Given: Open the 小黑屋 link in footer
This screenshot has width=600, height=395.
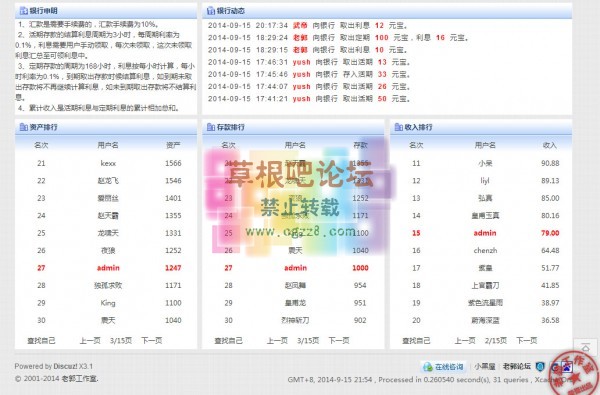Looking at the screenshot, I should 485,366.
